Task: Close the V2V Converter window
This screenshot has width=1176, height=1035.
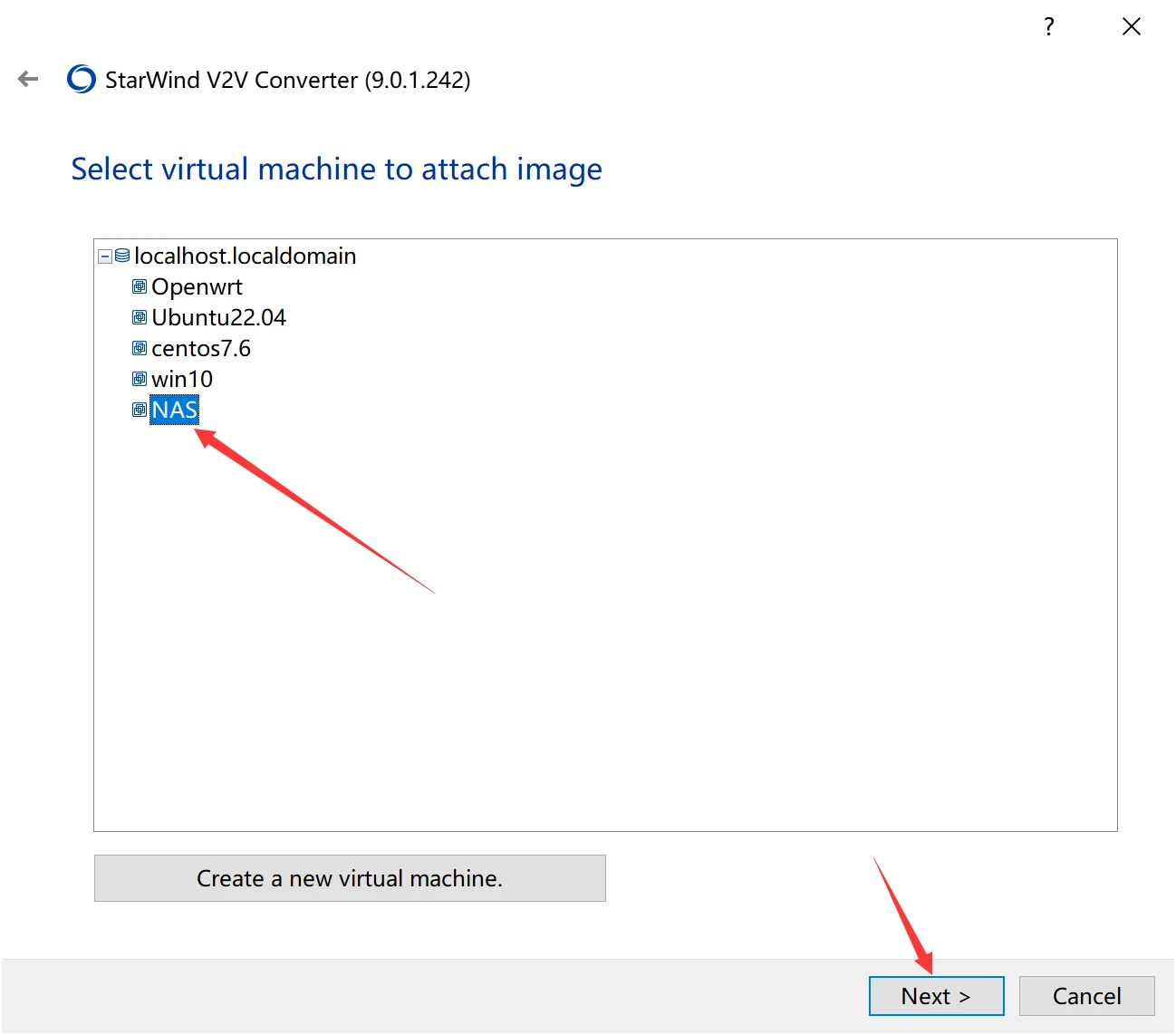Action: (1132, 26)
